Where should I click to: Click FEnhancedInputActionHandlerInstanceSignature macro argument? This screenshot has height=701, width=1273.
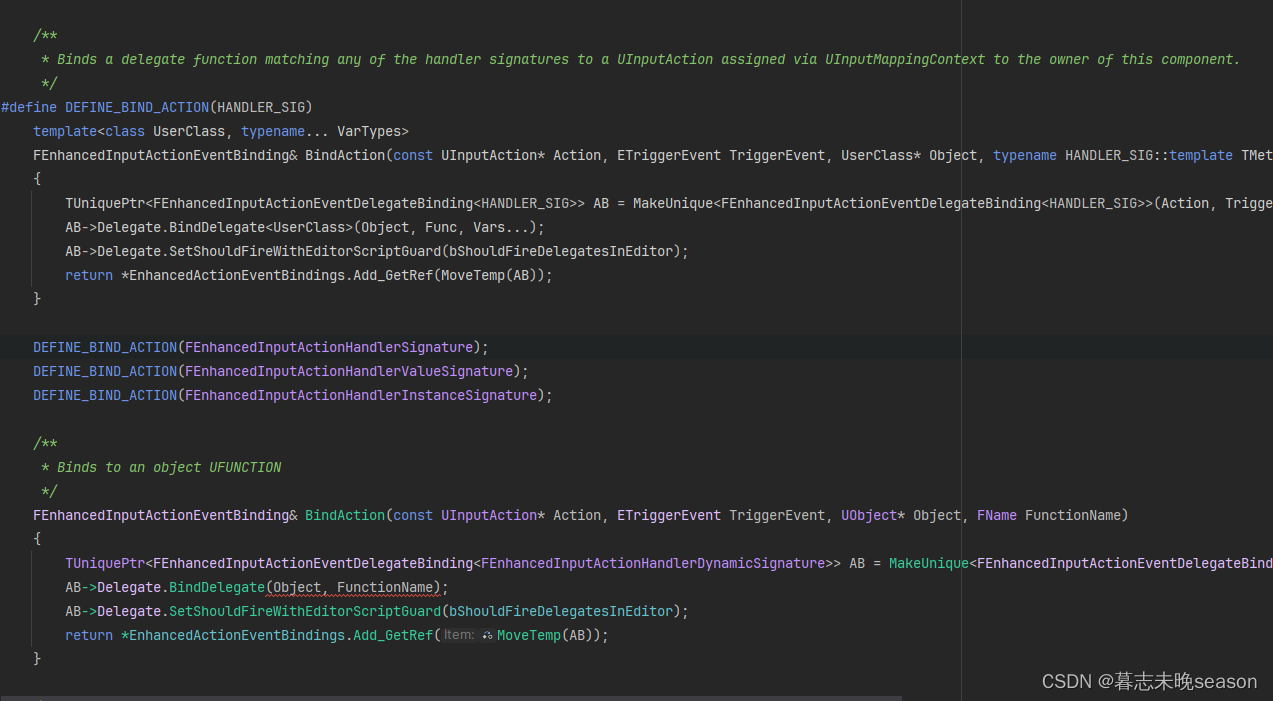coord(361,395)
